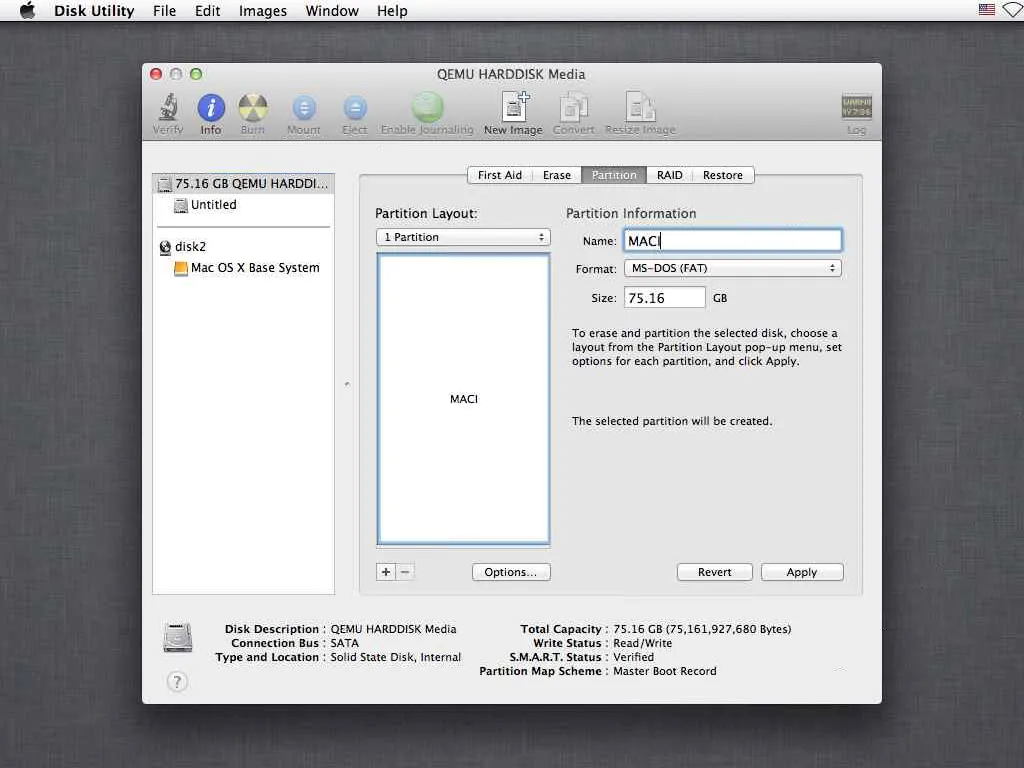Viewport: 1024px width, 768px height.
Task: Click the Verified S.M.A.R.T. status text
Action: pyautogui.click(x=633, y=657)
